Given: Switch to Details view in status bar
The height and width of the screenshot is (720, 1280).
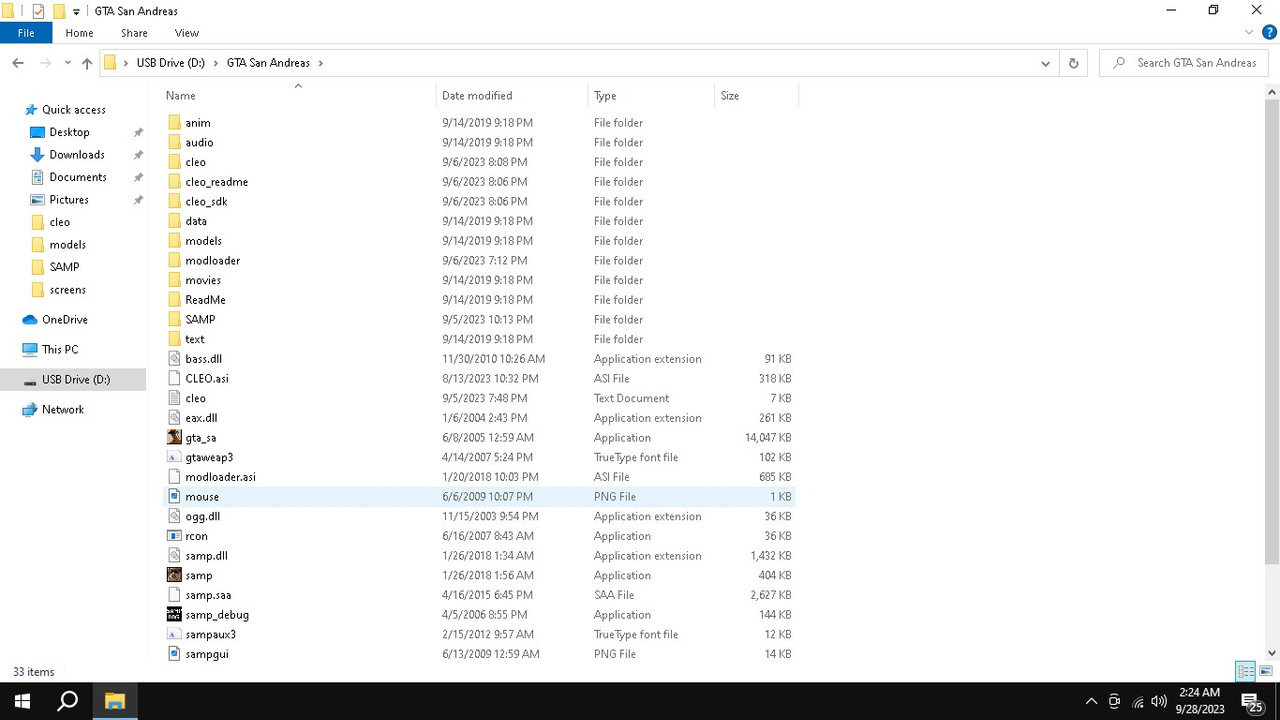Looking at the screenshot, I should click(1246, 671).
